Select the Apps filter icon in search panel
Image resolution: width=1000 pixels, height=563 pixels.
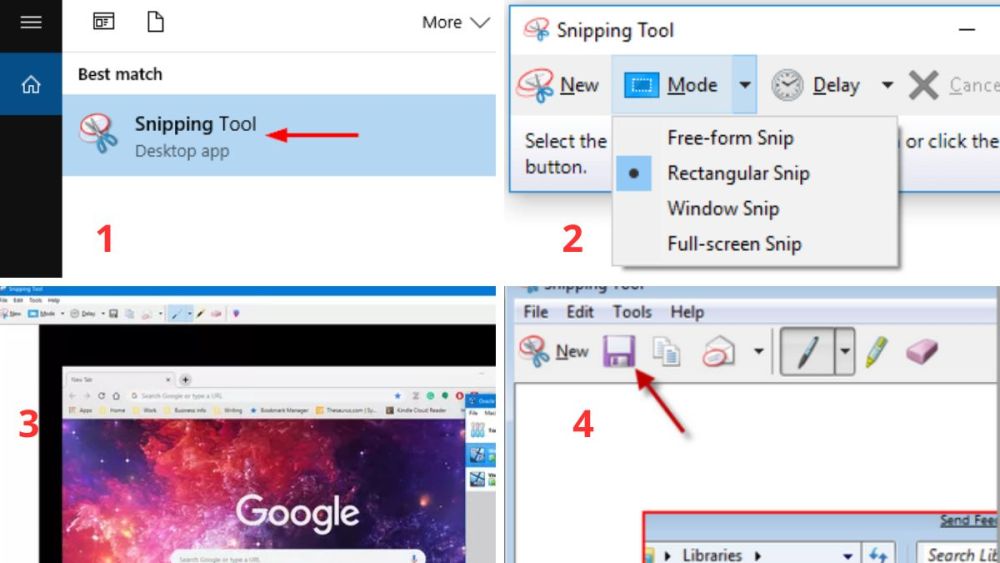pyautogui.click(x=103, y=22)
